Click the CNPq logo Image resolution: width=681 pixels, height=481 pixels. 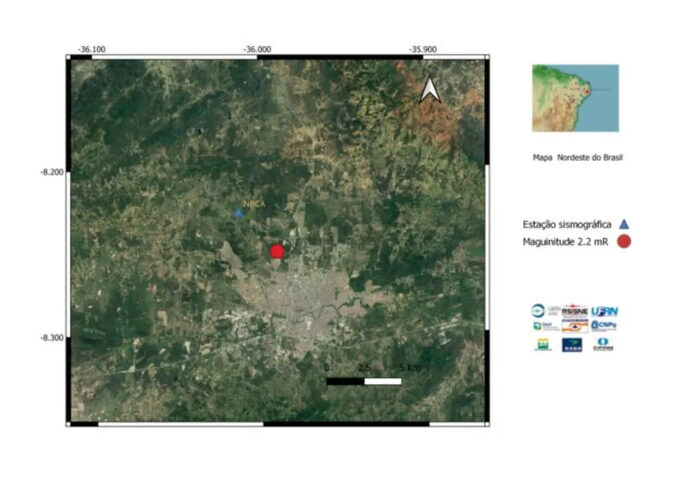[x=604, y=325]
